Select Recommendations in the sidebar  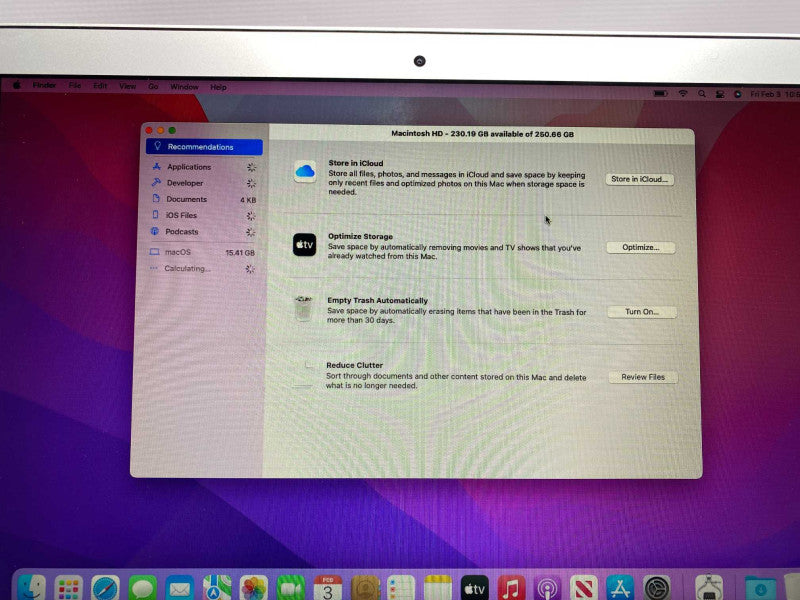tap(204, 147)
